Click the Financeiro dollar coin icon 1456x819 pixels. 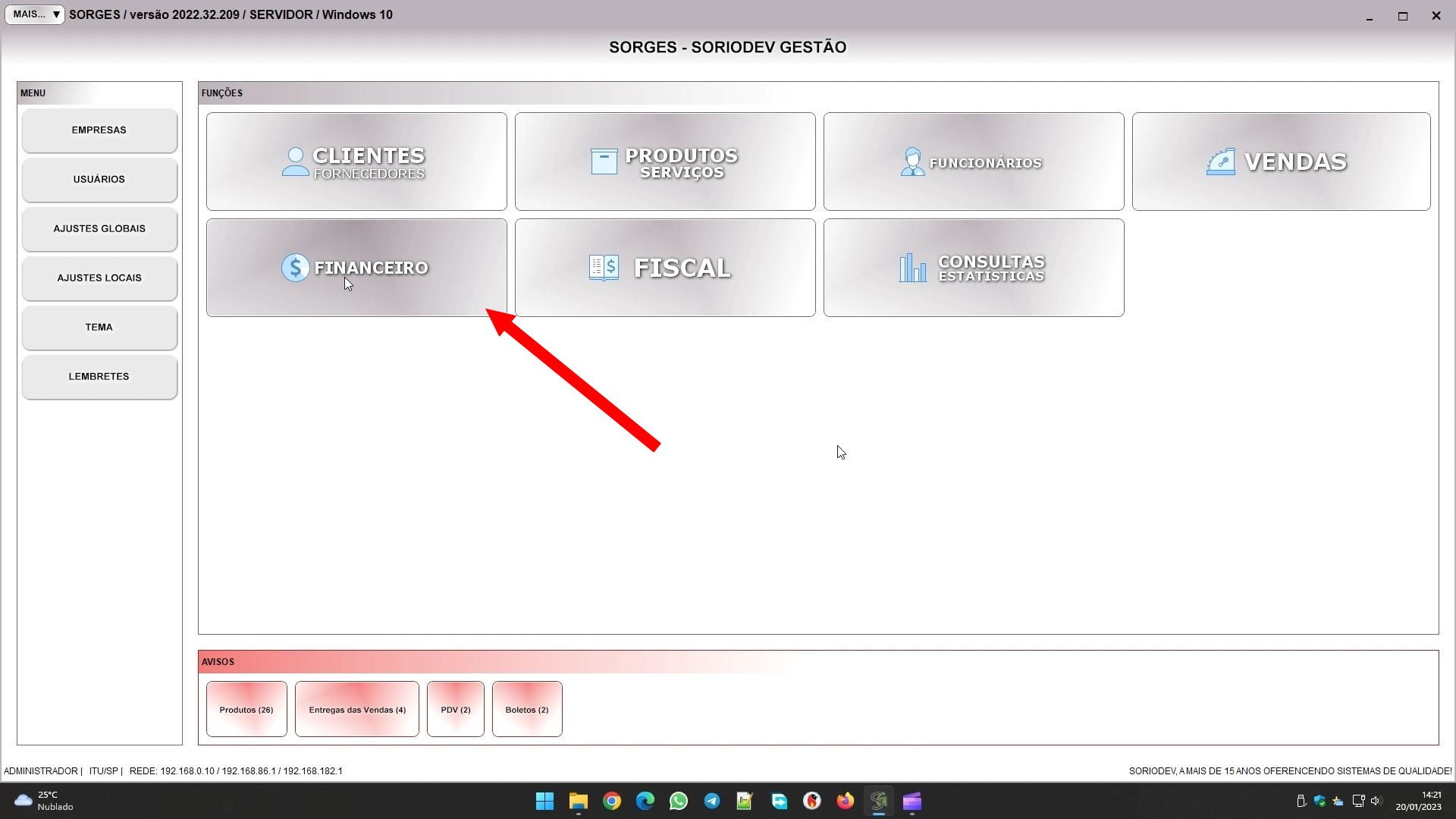pos(295,268)
